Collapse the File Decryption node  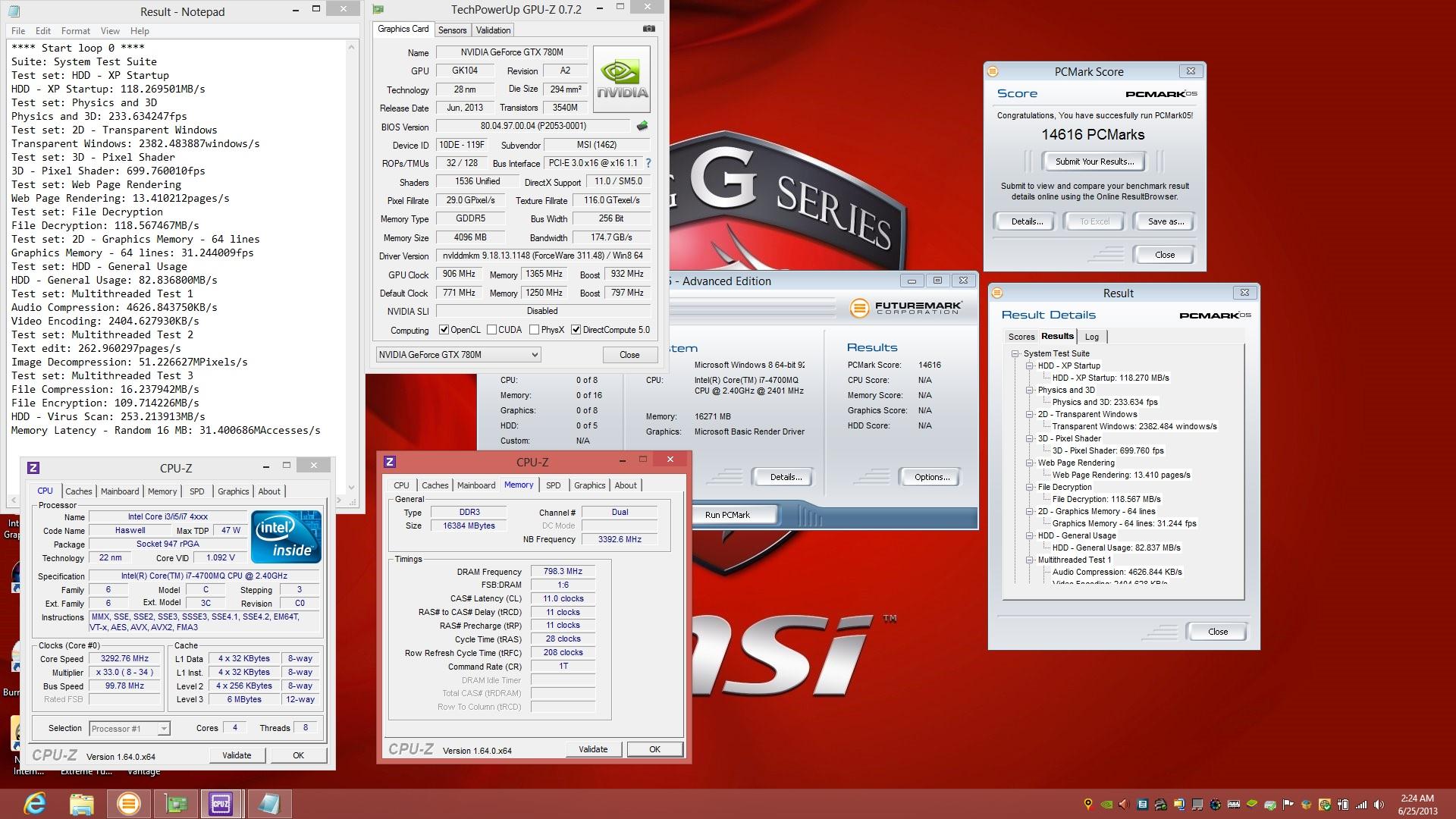pyautogui.click(x=1030, y=487)
